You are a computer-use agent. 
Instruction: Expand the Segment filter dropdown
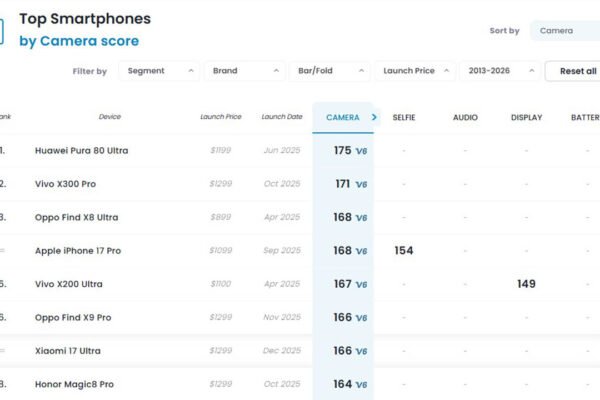click(x=158, y=71)
